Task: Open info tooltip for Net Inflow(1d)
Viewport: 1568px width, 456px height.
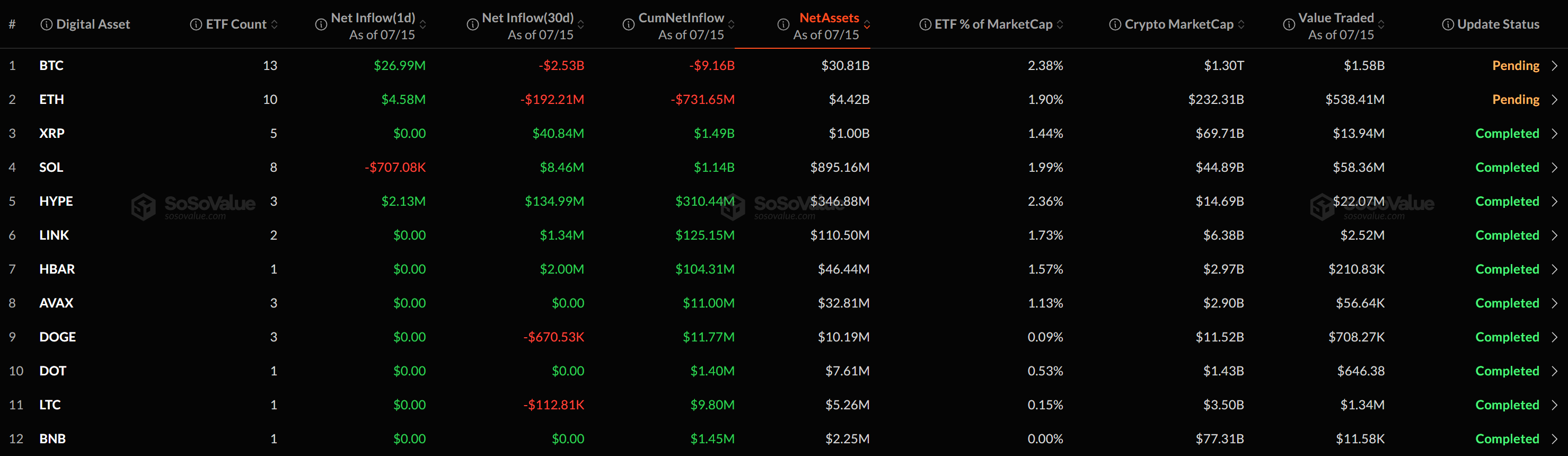Action: [321, 24]
